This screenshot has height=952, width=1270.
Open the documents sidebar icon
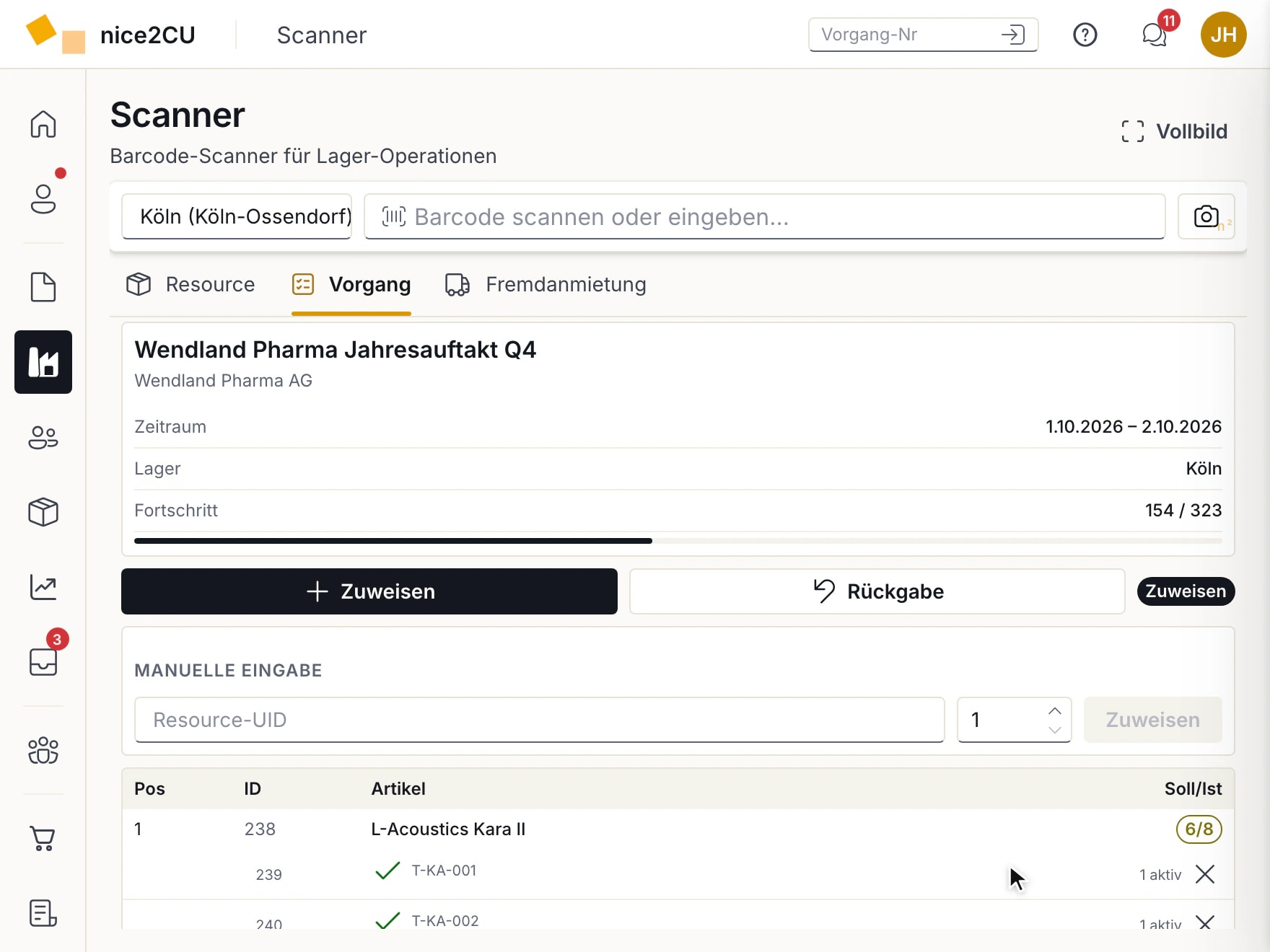click(43, 287)
